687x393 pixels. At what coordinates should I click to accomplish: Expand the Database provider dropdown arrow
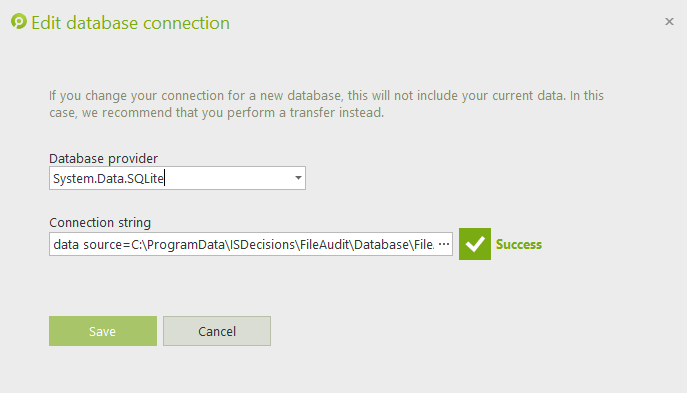[298, 178]
